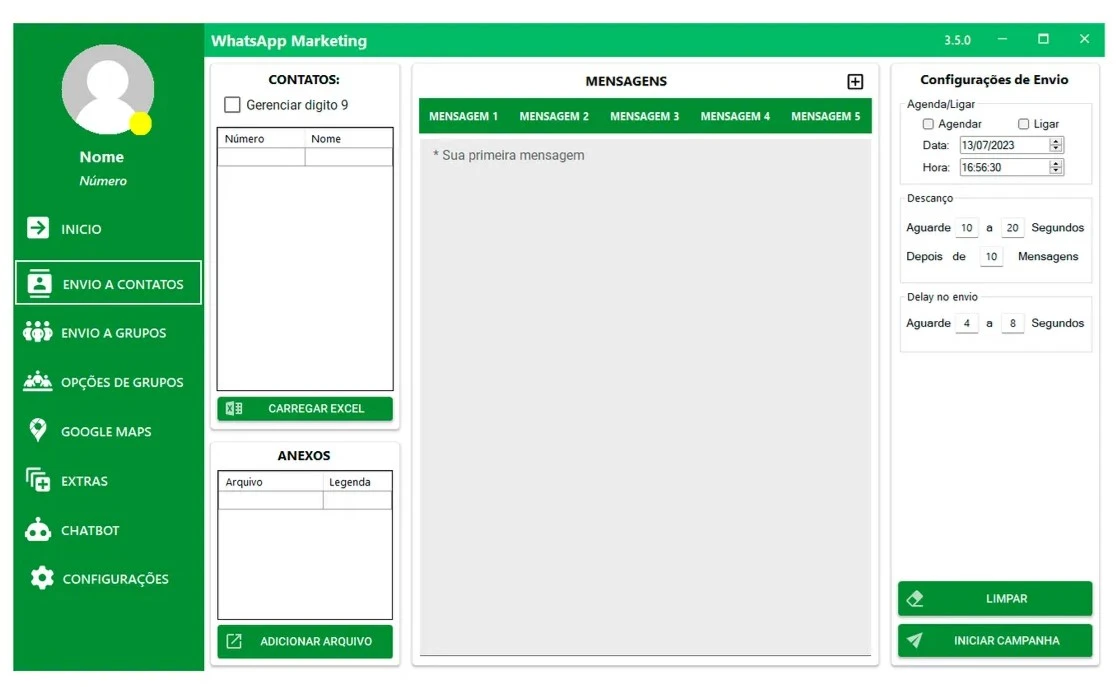Switch to the Mensagem 2 tab

pyautogui.click(x=554, y=117)
